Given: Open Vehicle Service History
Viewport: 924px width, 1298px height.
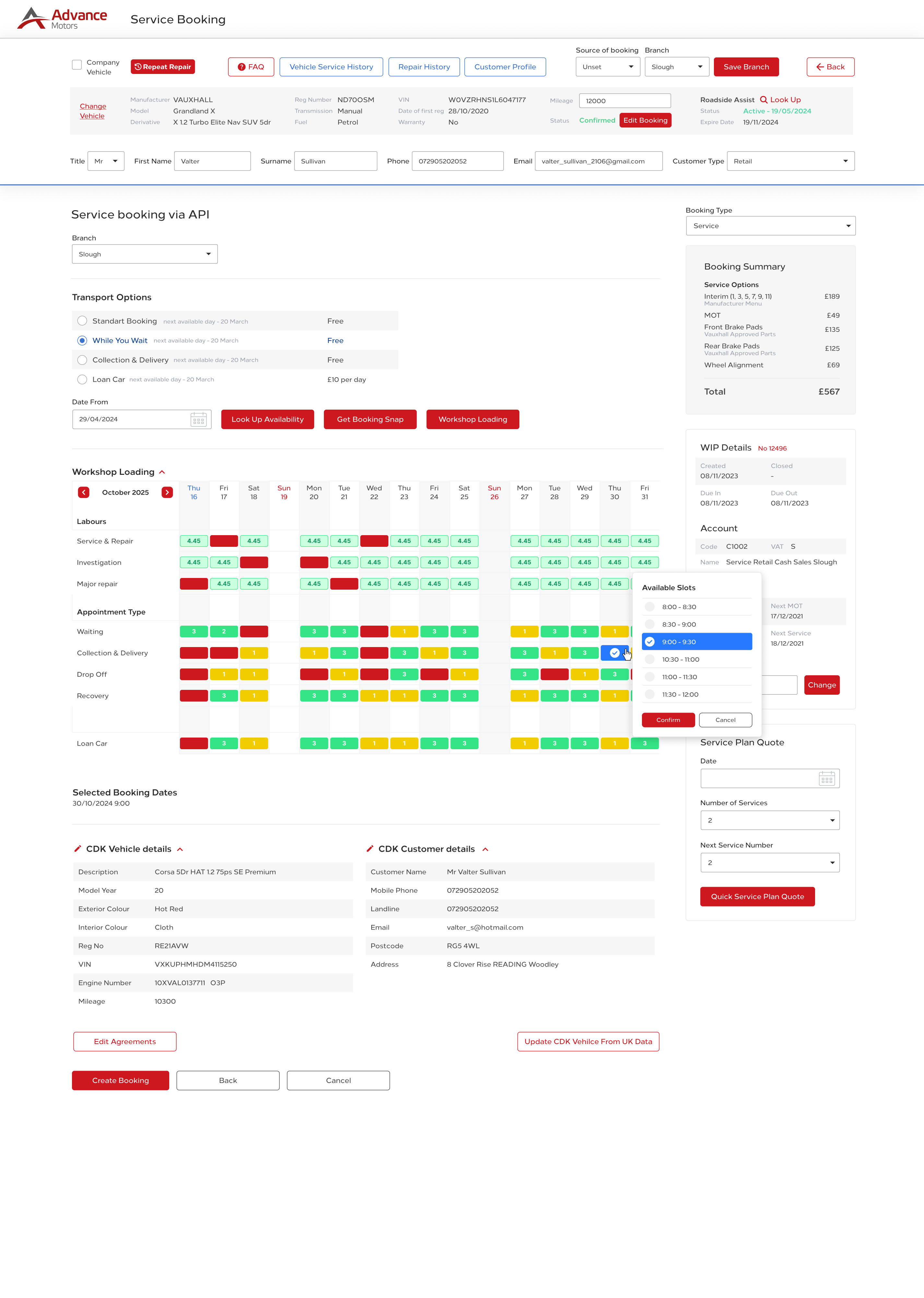Looking at the screenshot, I should (x=331, y=66).
